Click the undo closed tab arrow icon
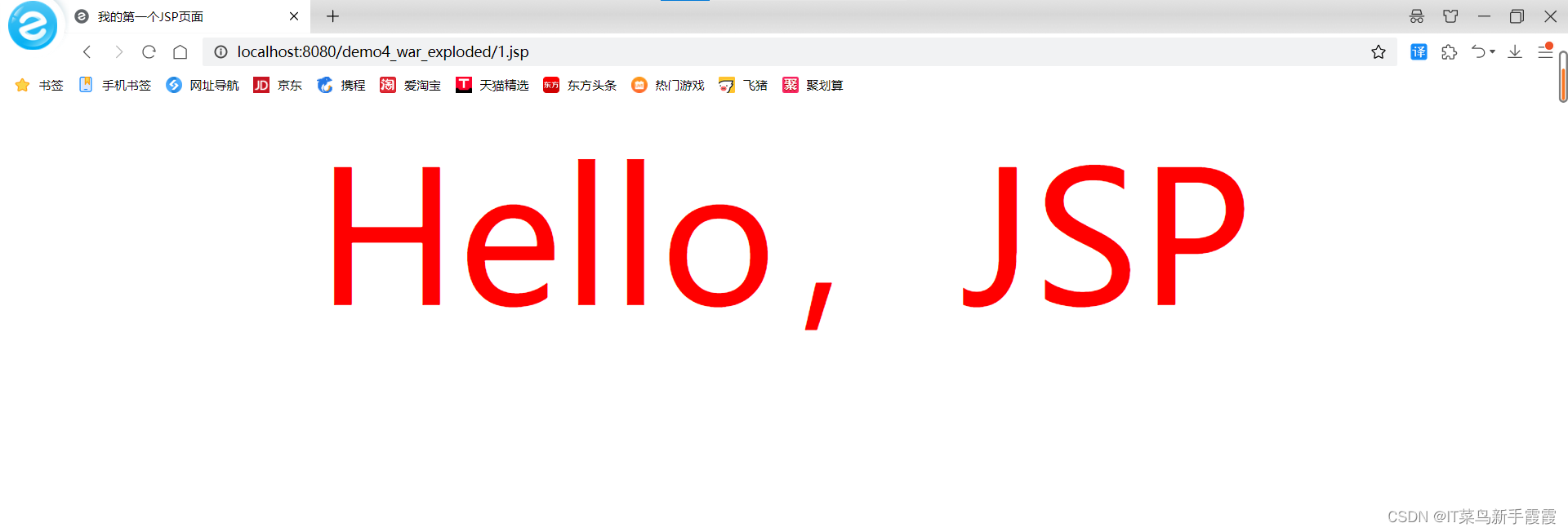This screenshot has width=1568, height=532. click(1478, 52)
